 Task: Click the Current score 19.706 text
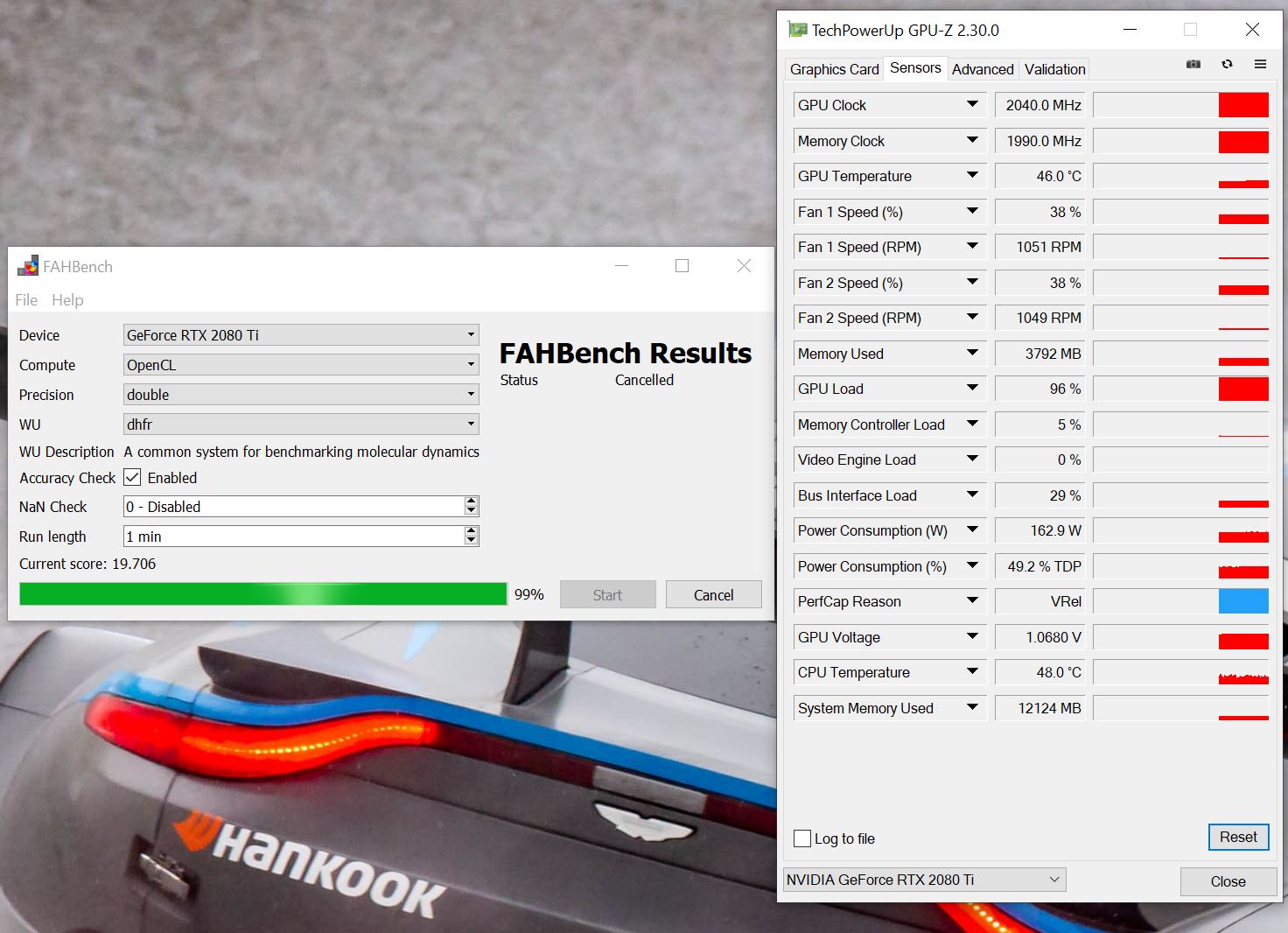point(87,564)
